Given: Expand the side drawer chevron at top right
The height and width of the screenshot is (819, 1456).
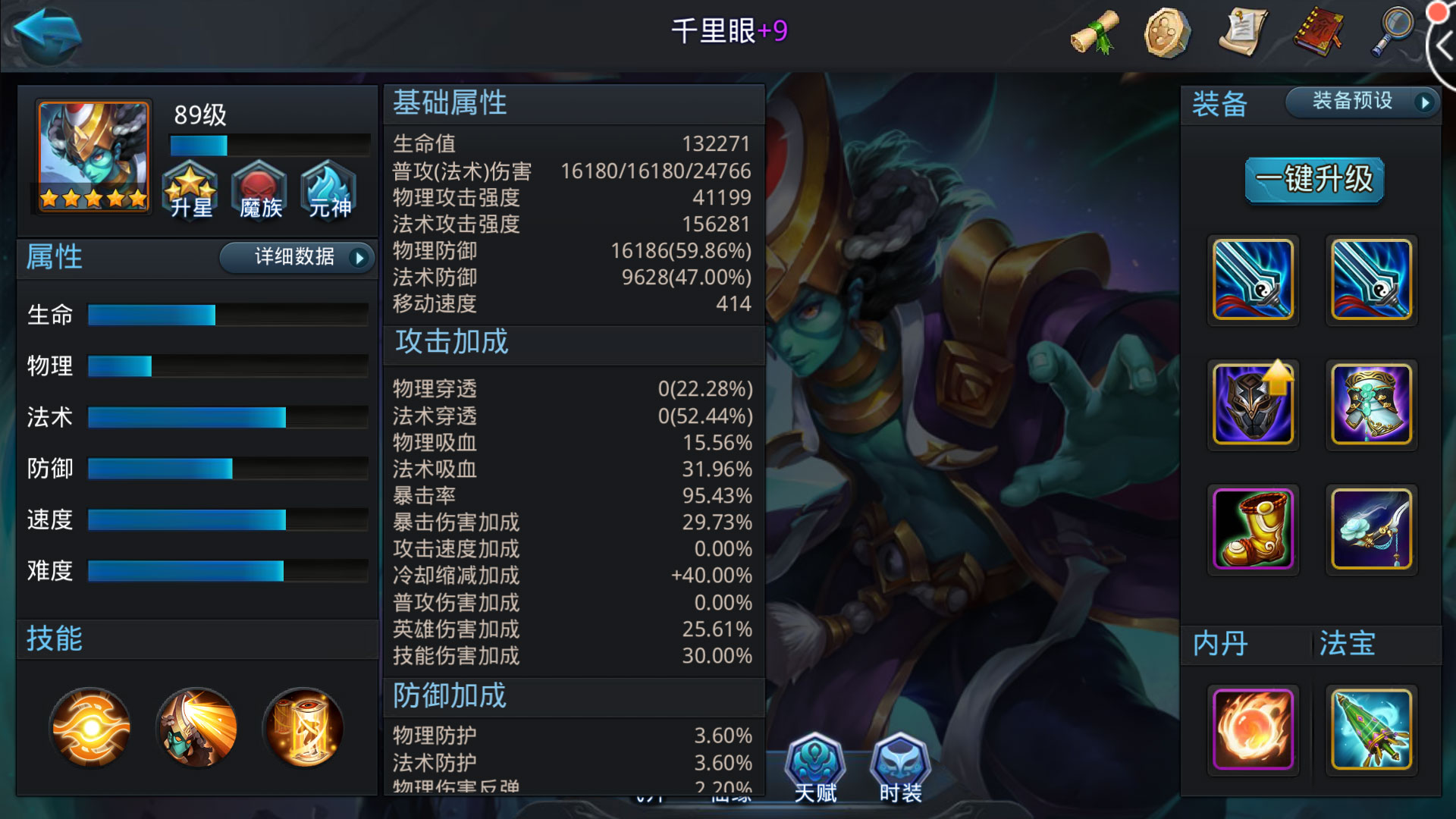Looking at the screenshot, I should 1443,47.
